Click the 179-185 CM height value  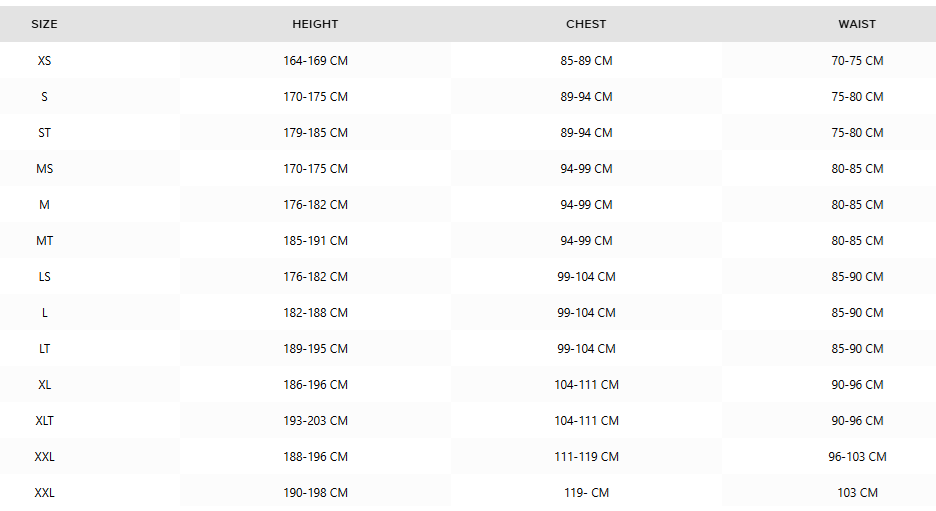click(315, 133)
